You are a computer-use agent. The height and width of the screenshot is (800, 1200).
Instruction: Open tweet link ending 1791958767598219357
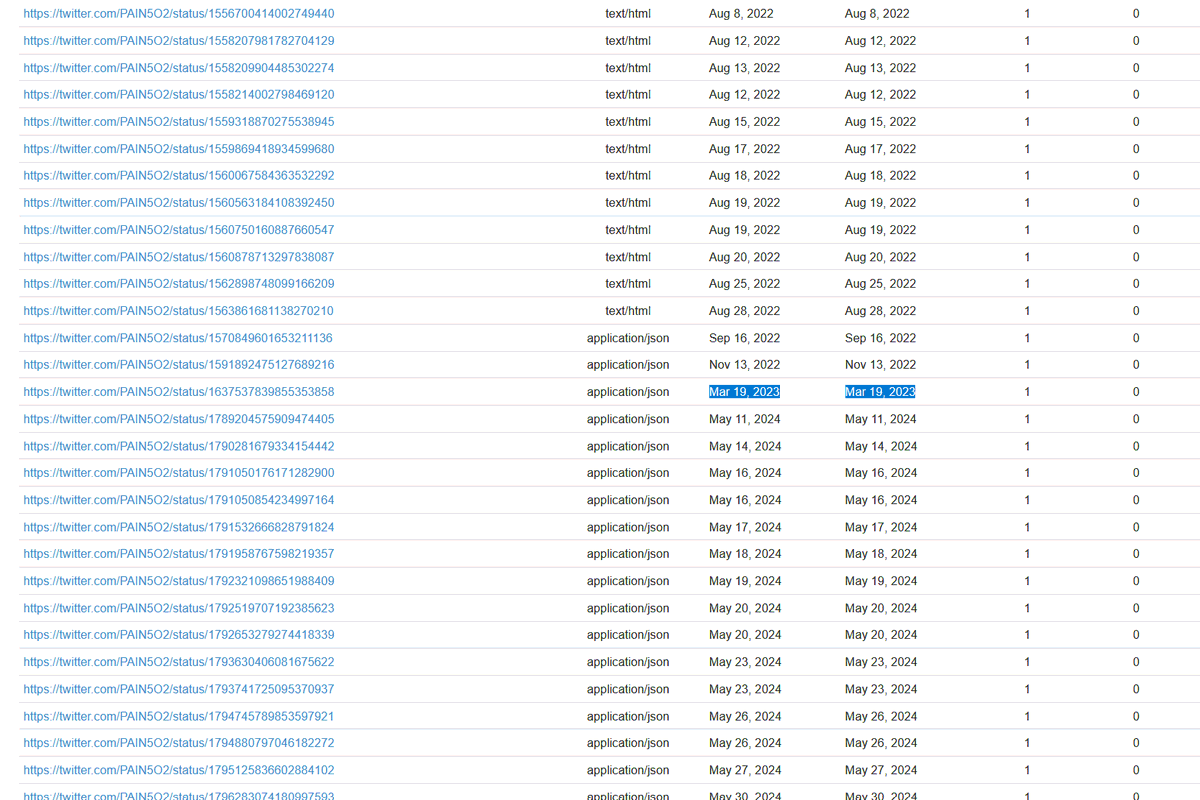179,554
